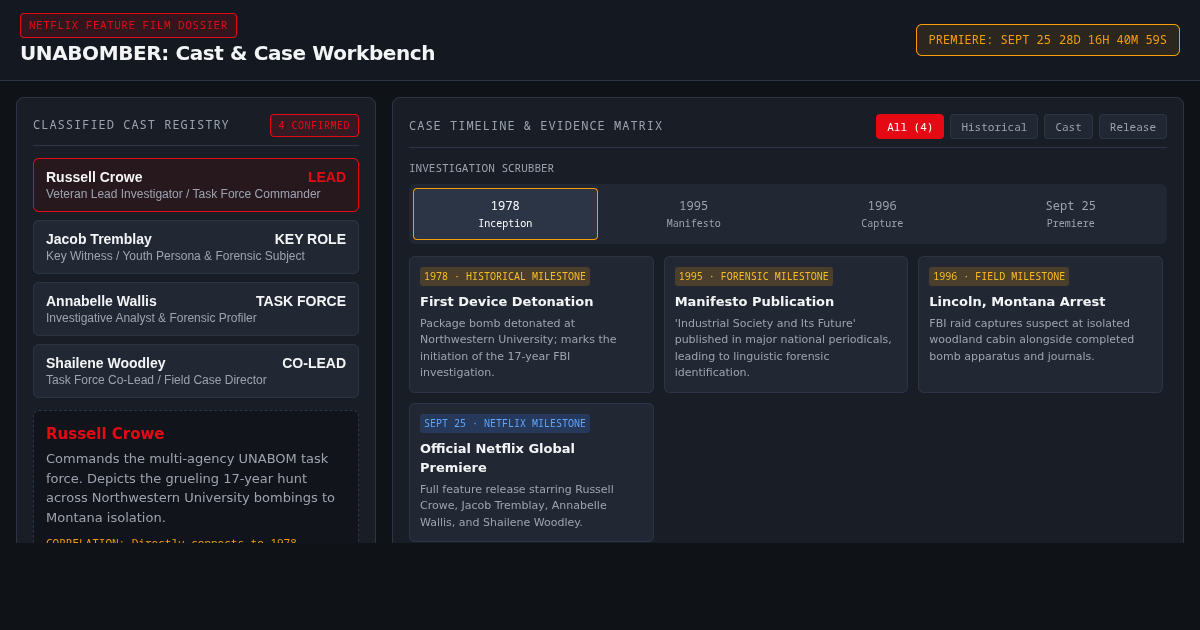Filter timeline by Release
The width and height of the screenshot is (1200, 630).
pos(1133,127)
